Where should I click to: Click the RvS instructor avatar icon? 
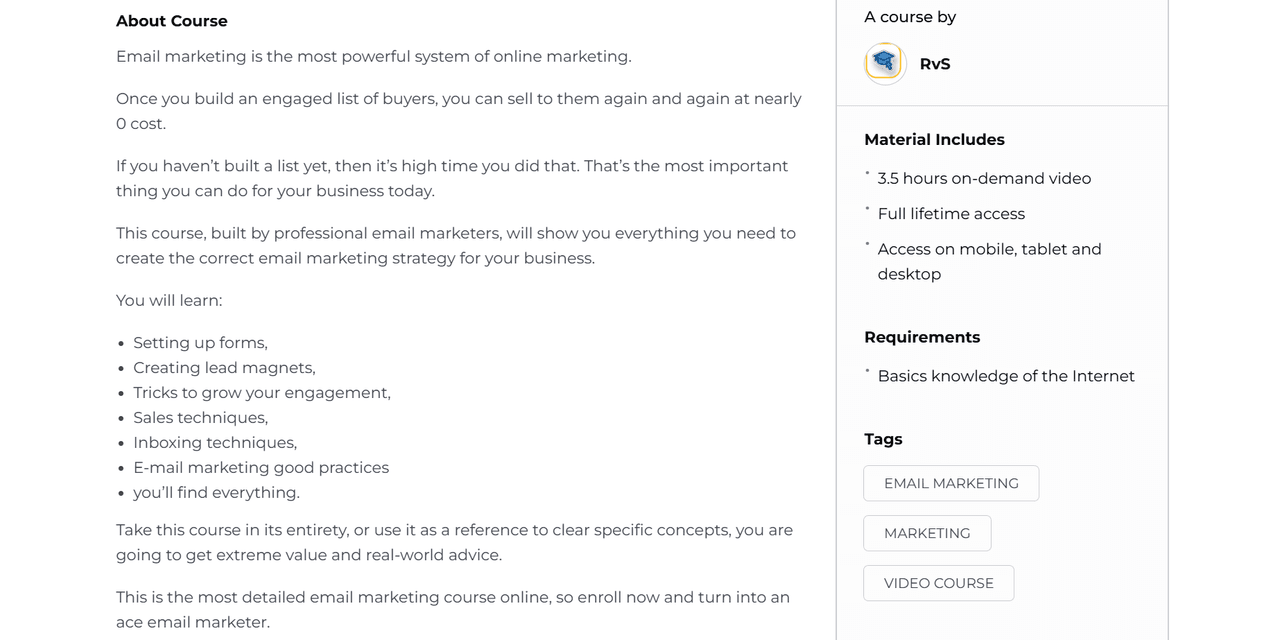coord(884,63)
